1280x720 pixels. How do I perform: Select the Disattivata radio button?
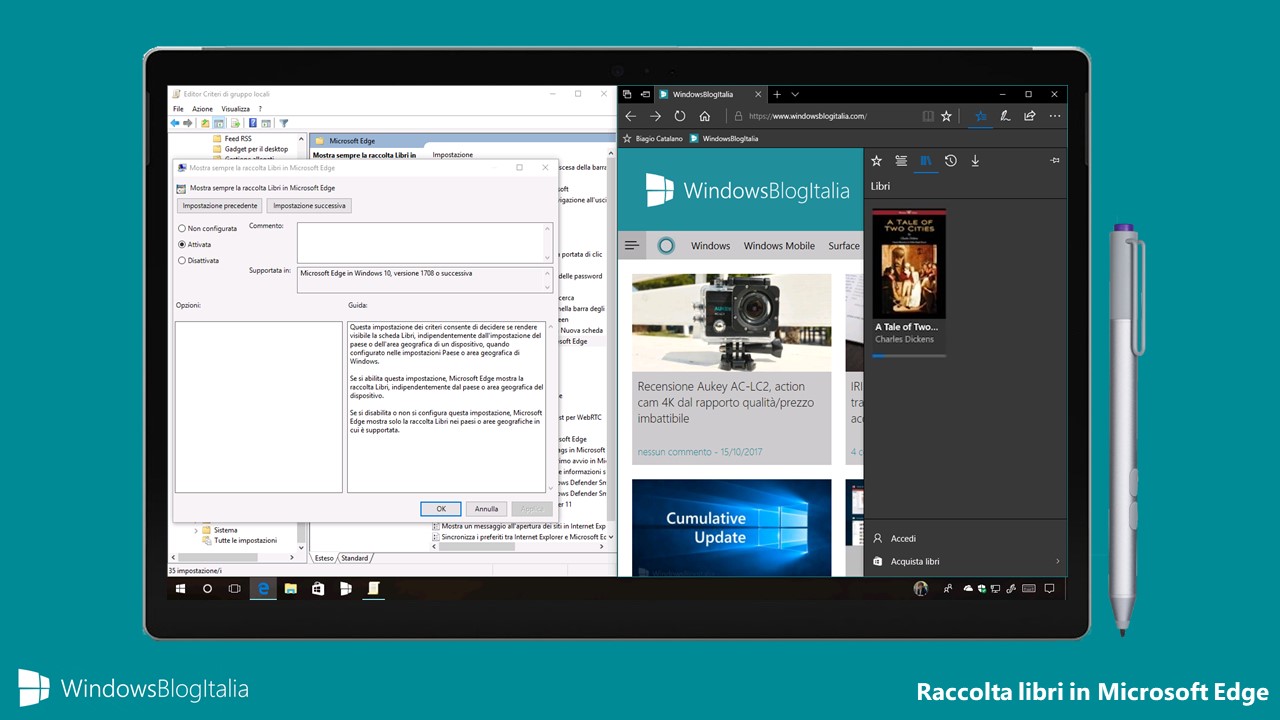(x=181, y=260)
